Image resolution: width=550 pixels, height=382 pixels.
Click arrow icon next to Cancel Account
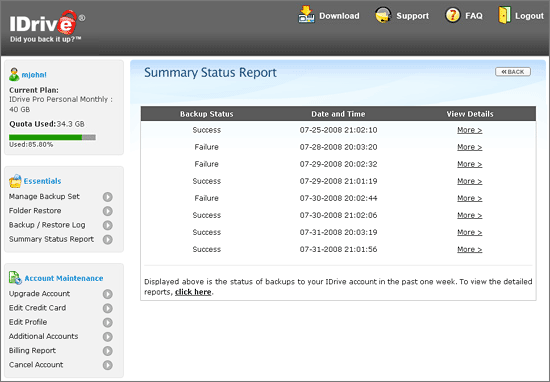click(x=108, y=365)
